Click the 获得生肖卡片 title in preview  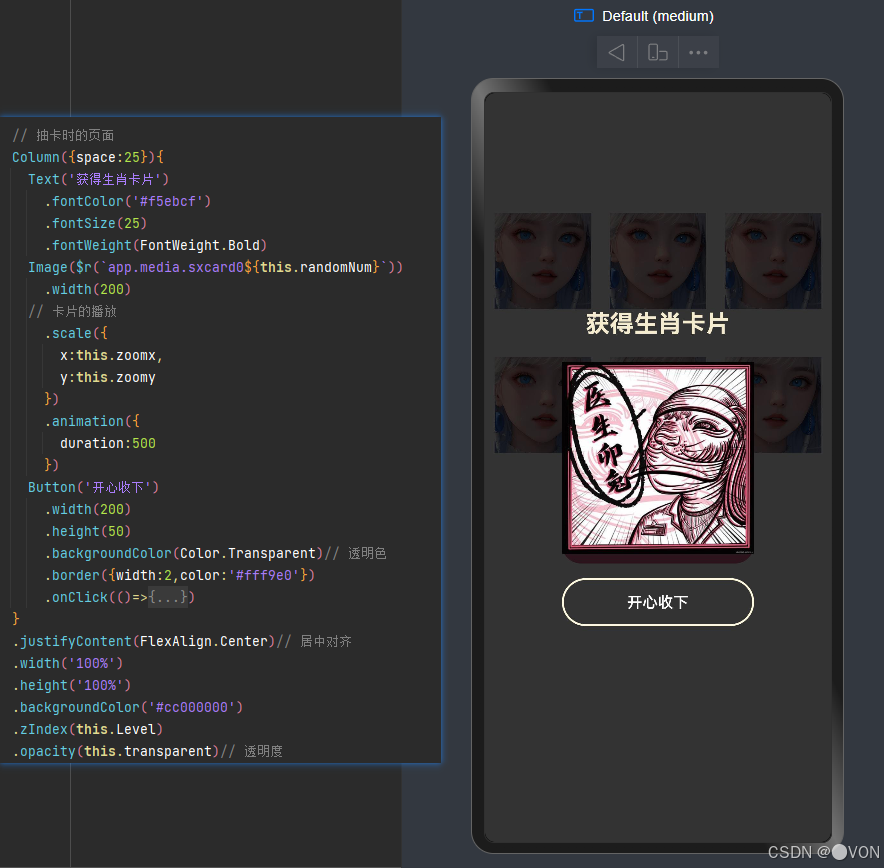coord(657,324)
